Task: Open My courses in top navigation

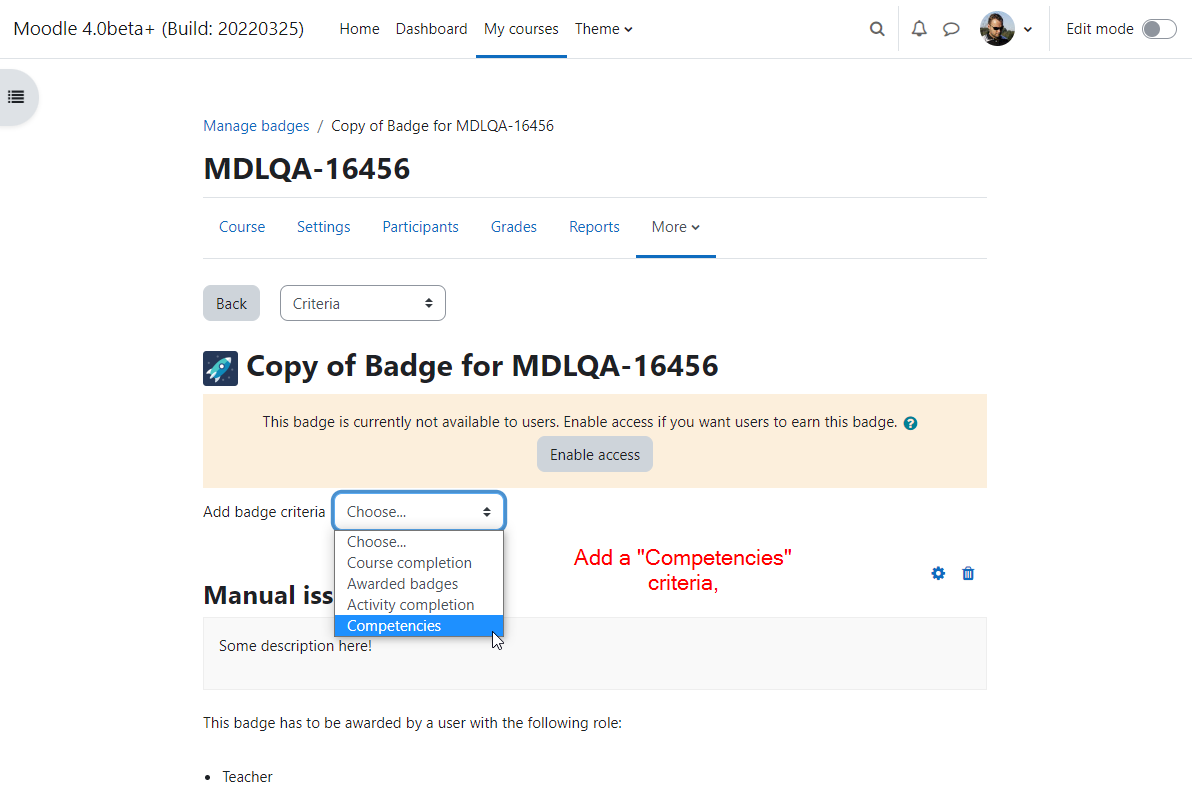Action: (x=521, y=29)
